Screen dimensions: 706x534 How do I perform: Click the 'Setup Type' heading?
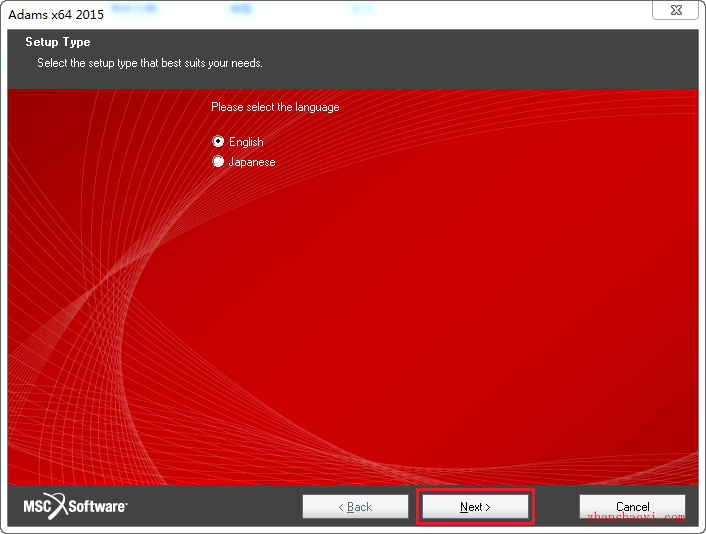tap(58, 42)
